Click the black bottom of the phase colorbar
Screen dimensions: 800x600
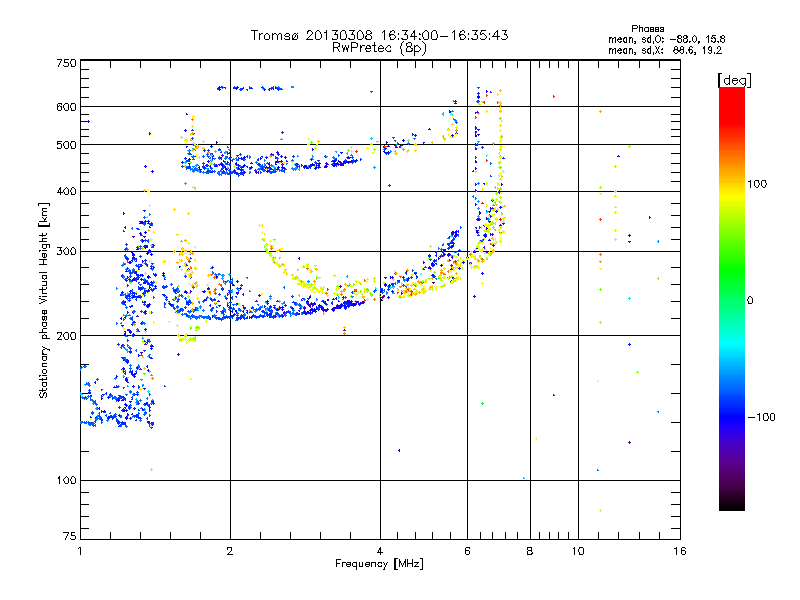click(x=732, y=504)
